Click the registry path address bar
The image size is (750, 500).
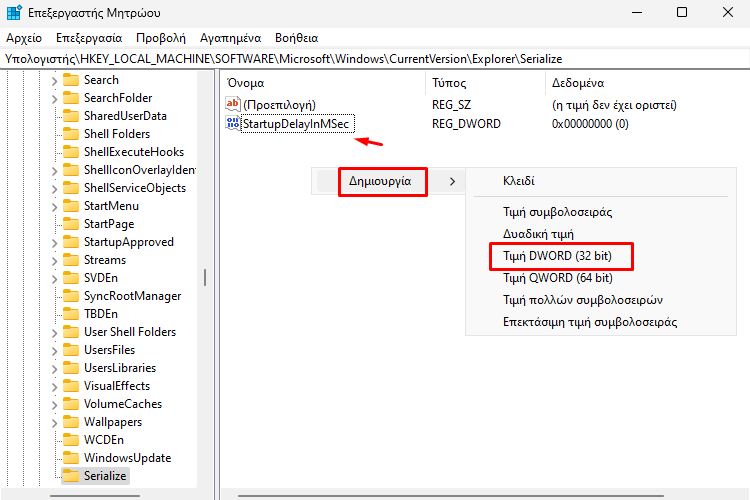point(375,59)
